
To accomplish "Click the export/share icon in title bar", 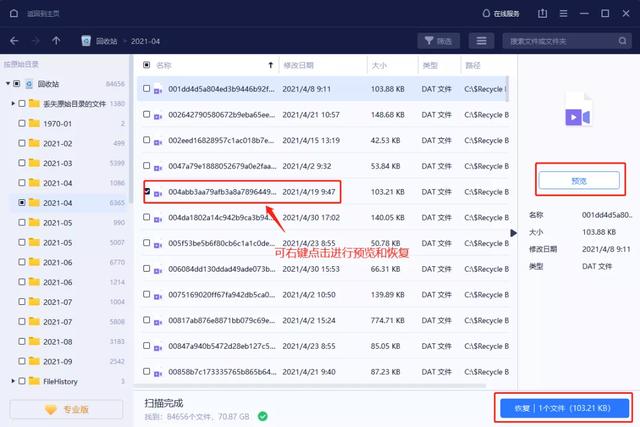I will click(x=542, y=13).
